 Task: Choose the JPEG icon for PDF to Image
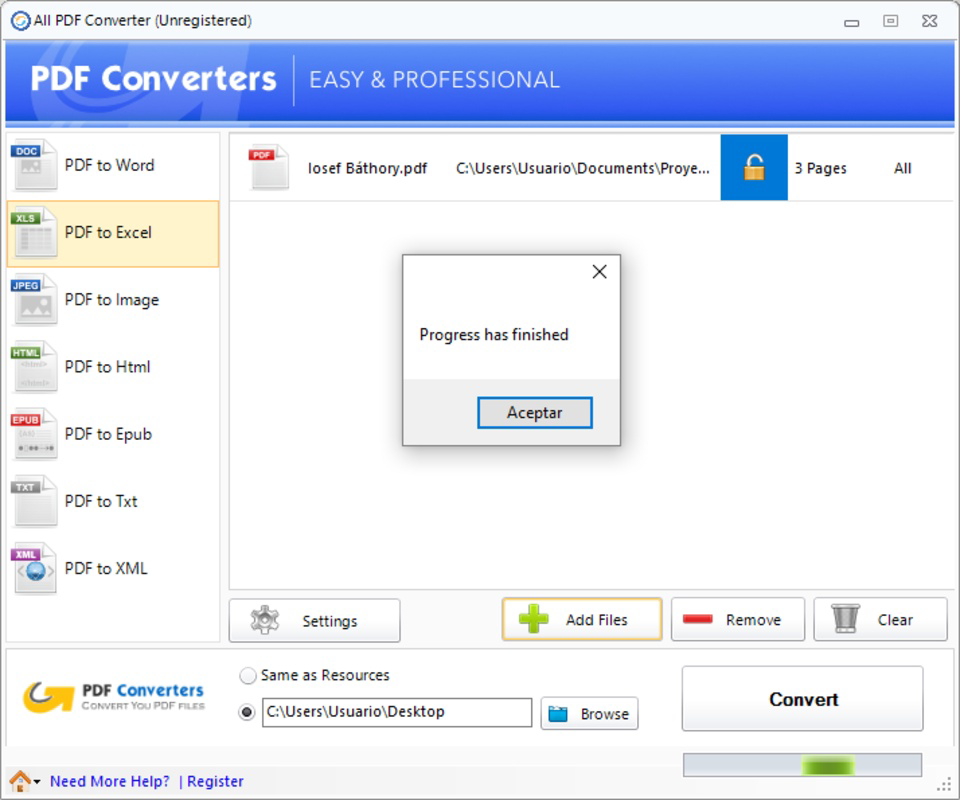click(x=34, y=300)
